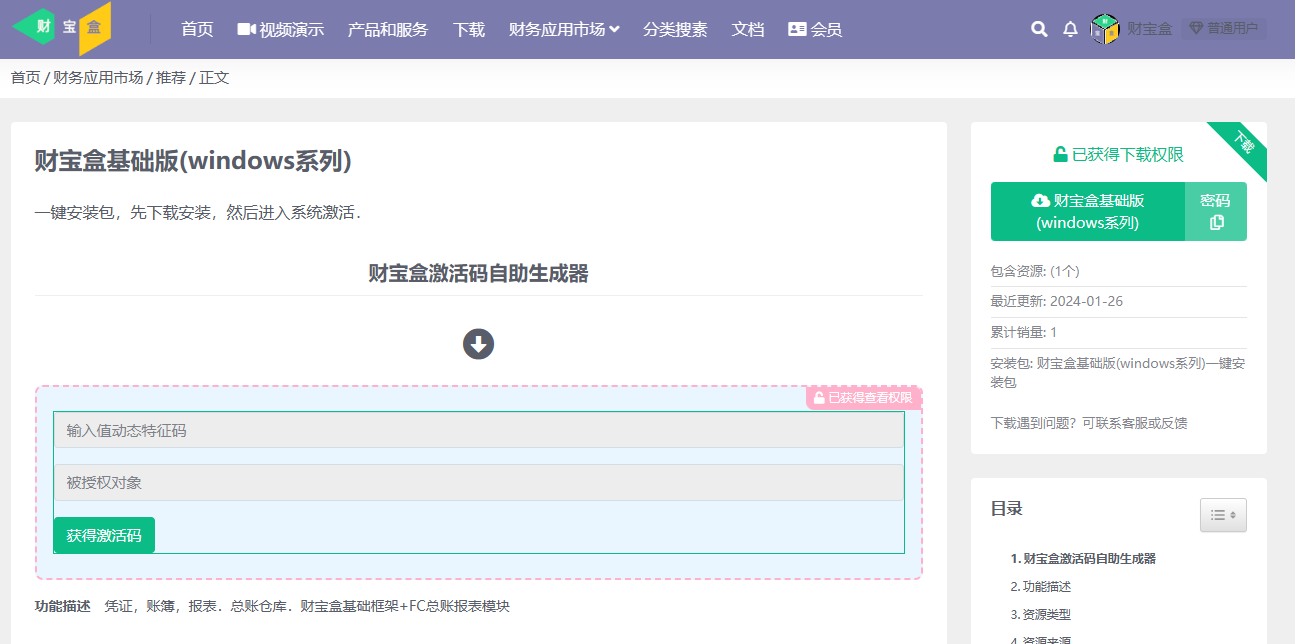Image resolution: width=1295 pixels, height=644 pixels.
Task: Click the 普通用户 diamond badge
Action: tap(1223, 28)
